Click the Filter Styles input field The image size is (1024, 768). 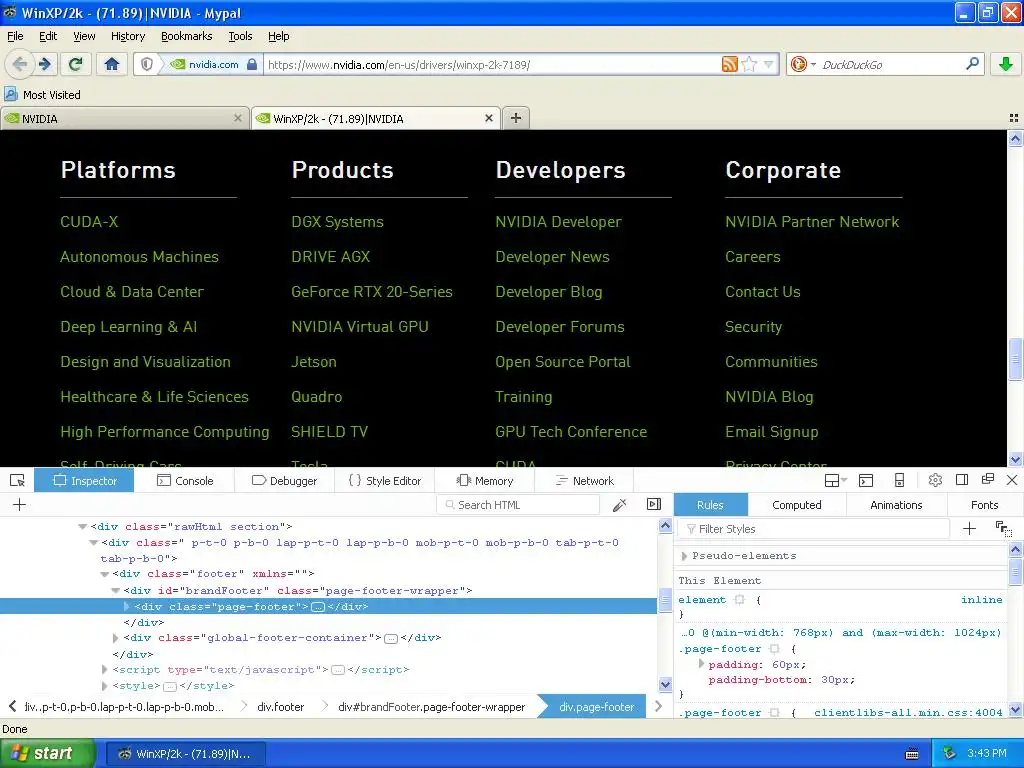814,529
